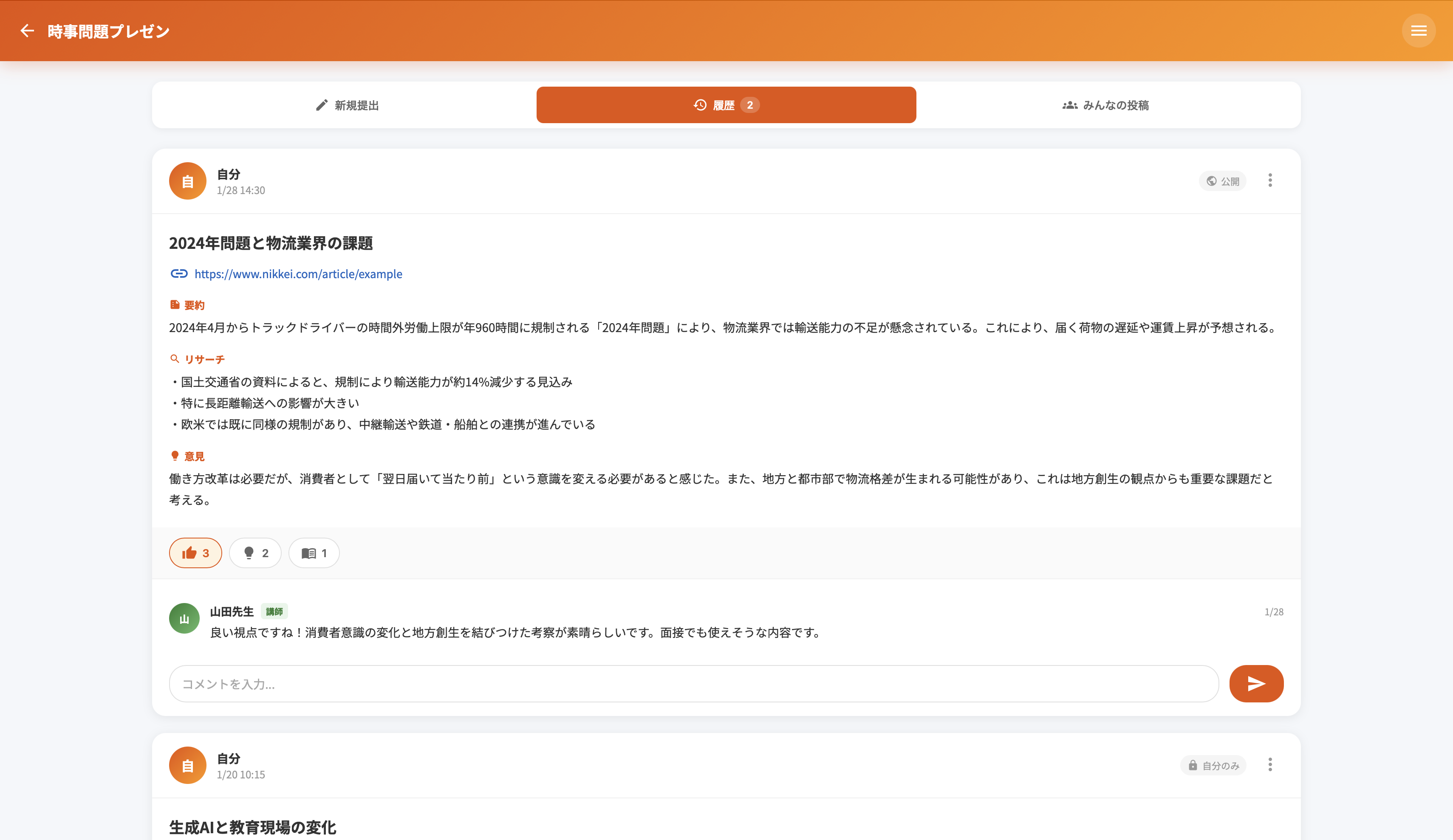Open the hamburger menu

(1419, 31)
